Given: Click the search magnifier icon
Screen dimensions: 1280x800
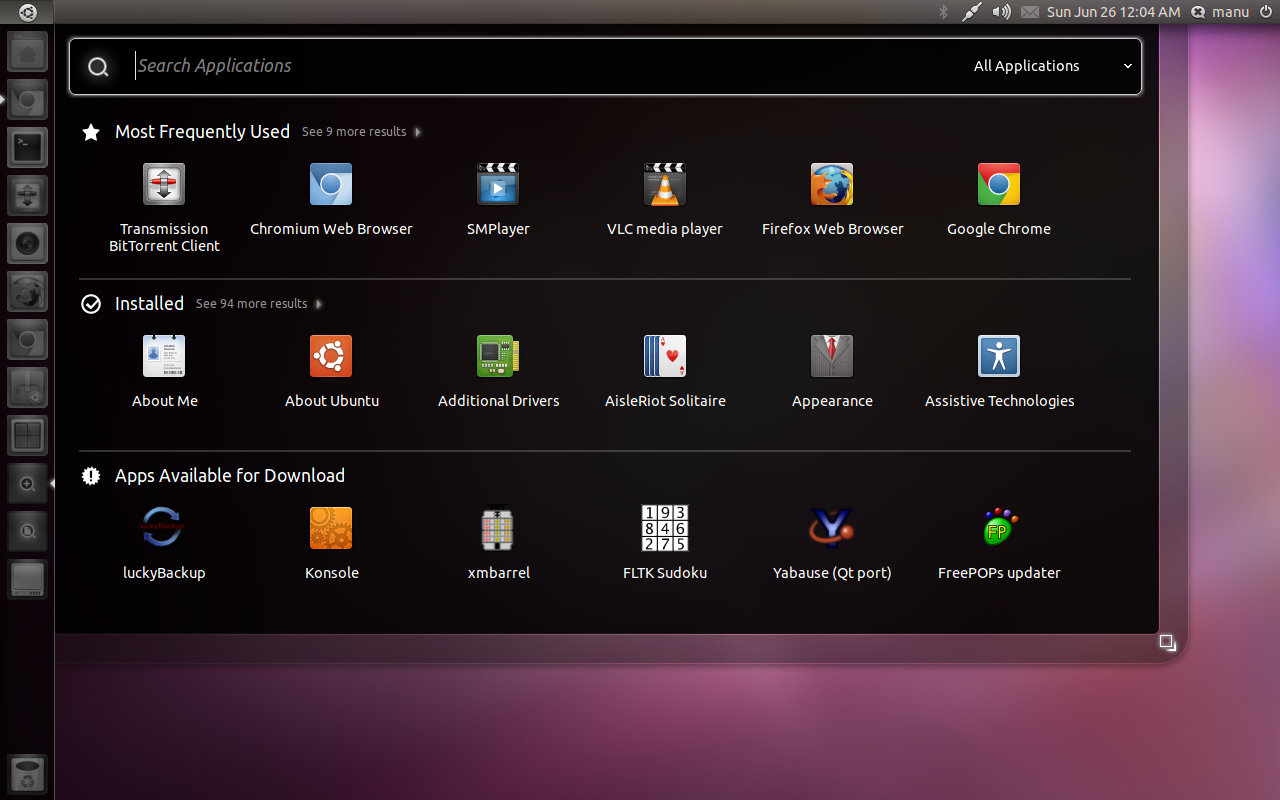Looking at the screenshot, I should (98, 67).
